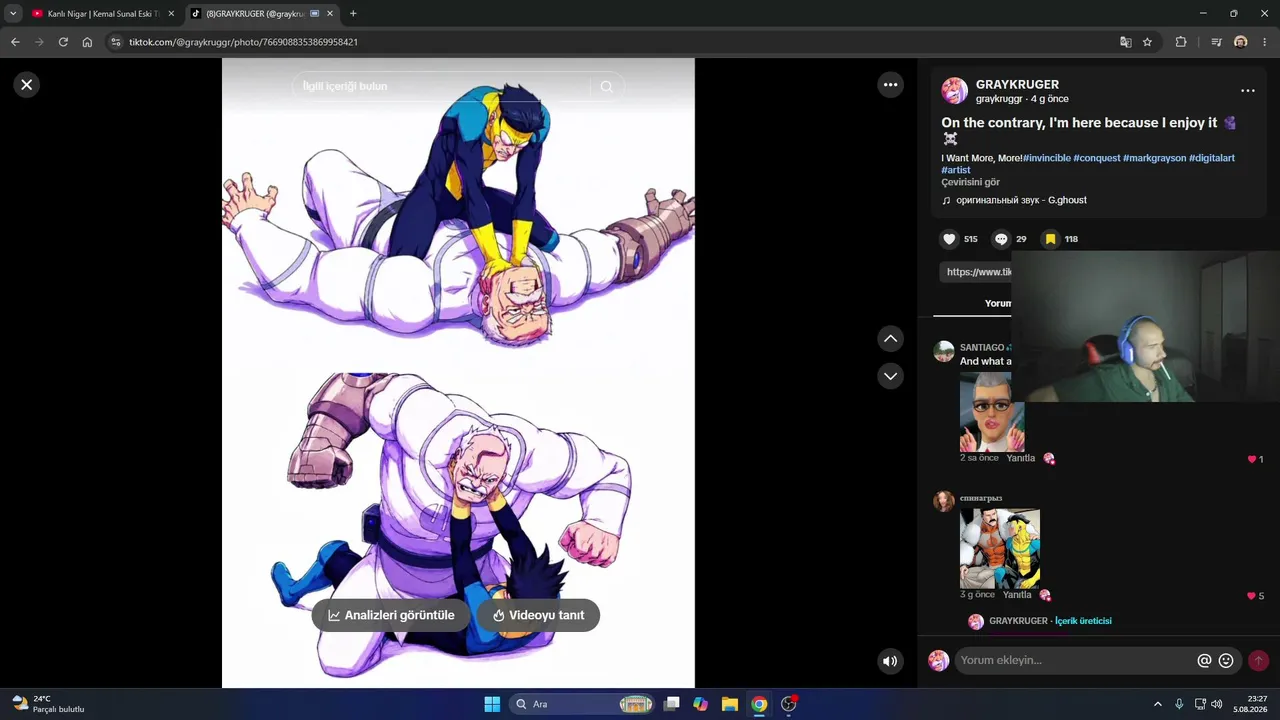This screenshot has height=720, width=1280.
Task: Click the @ mention icon in comment box
Action: [1205, 661]
